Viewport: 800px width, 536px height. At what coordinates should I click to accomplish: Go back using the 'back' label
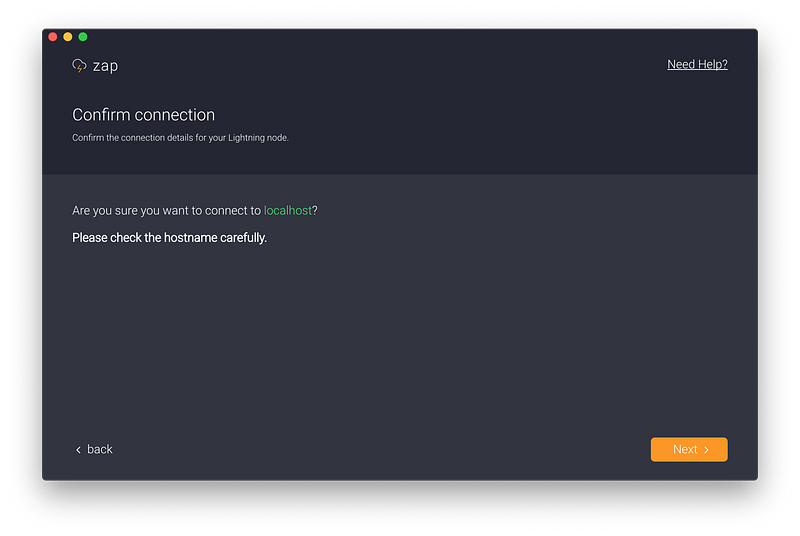100,450
